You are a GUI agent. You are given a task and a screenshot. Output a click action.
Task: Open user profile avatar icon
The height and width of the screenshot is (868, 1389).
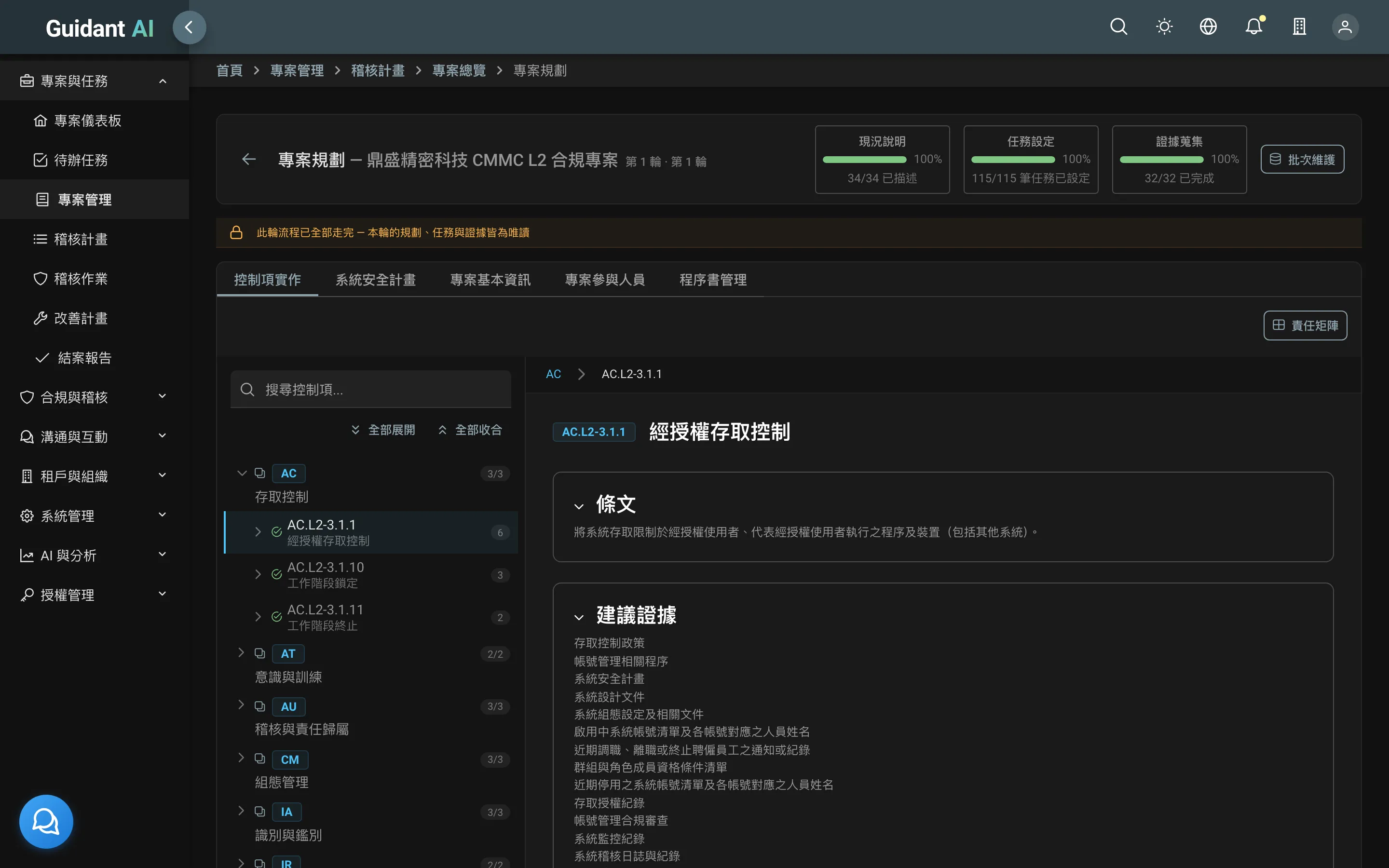[x=1345, y=27]
